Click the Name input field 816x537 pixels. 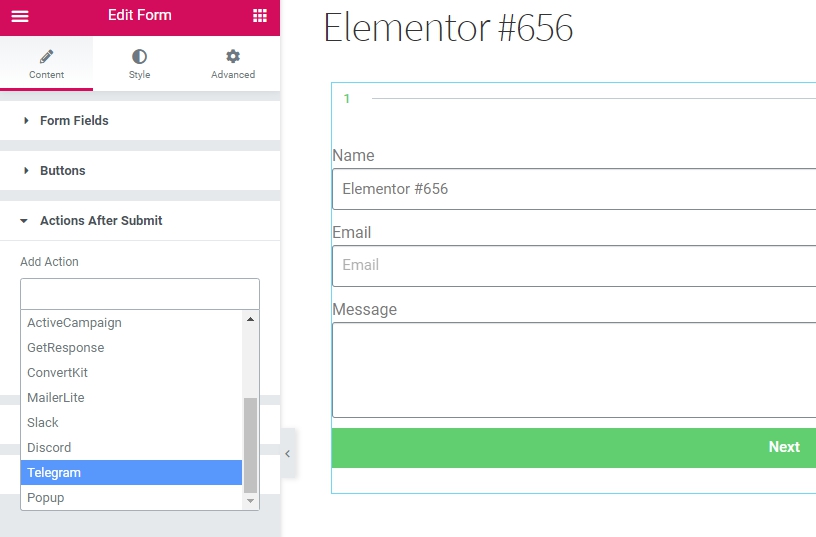(x=574, y=189)
